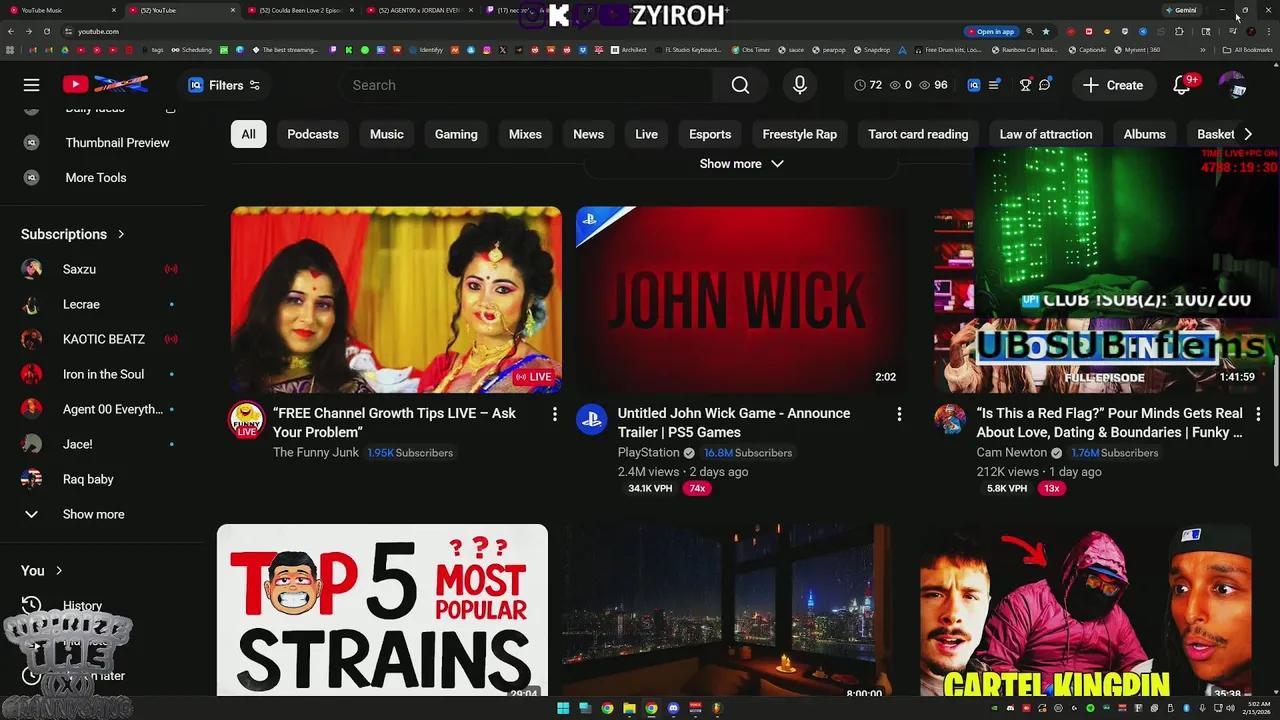Viewport: 1280px width, 720px height.
Task: Open the hamburger guide menu
Action: (x=32, y=85)
